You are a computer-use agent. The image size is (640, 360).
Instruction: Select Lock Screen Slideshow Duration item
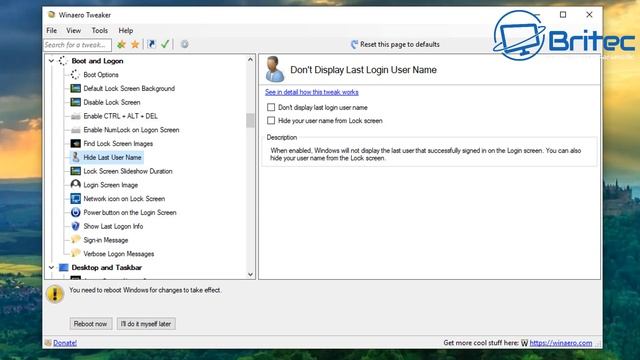tap(128, 171)
